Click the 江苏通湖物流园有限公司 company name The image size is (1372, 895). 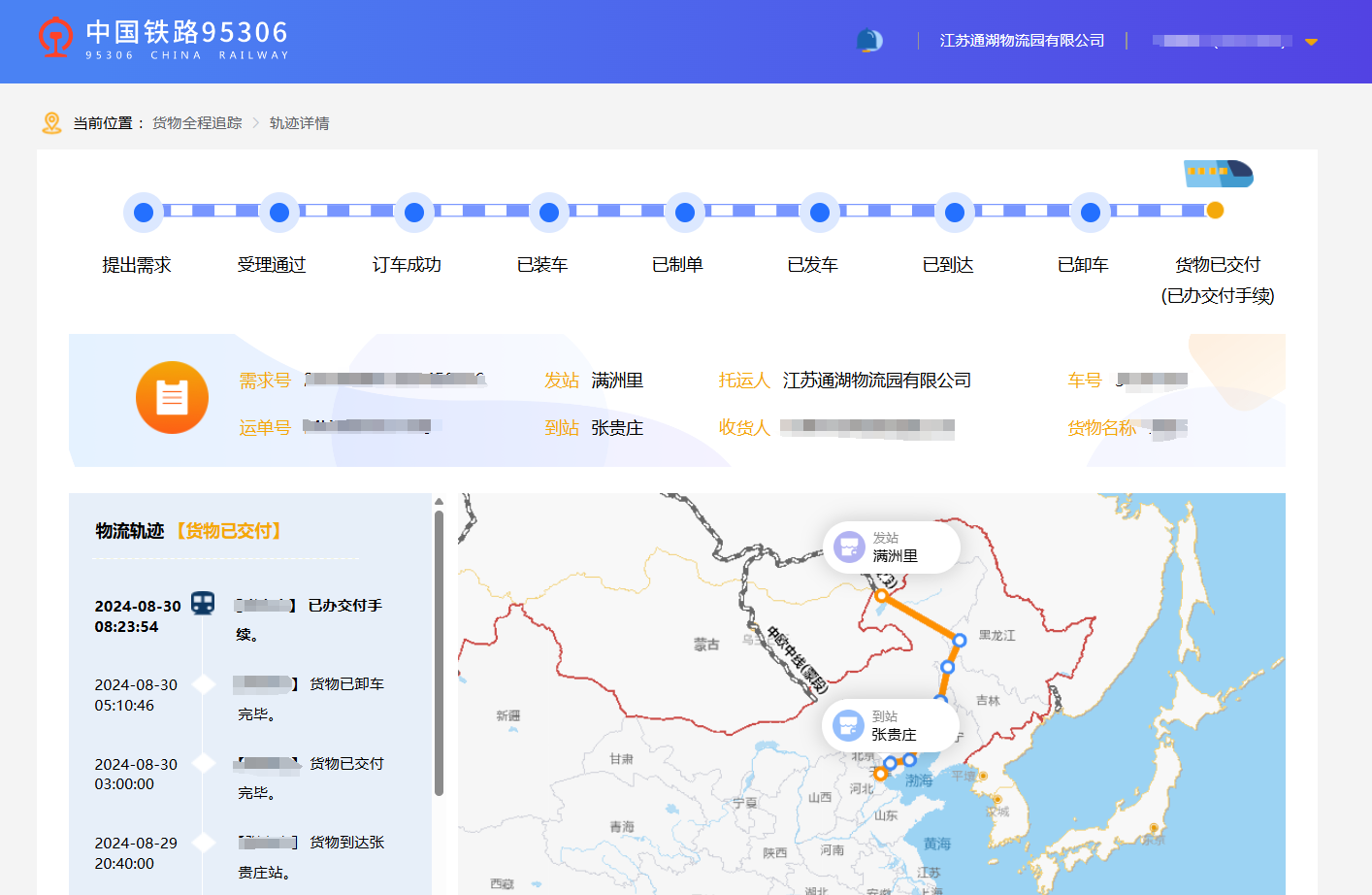point(1022,41)
